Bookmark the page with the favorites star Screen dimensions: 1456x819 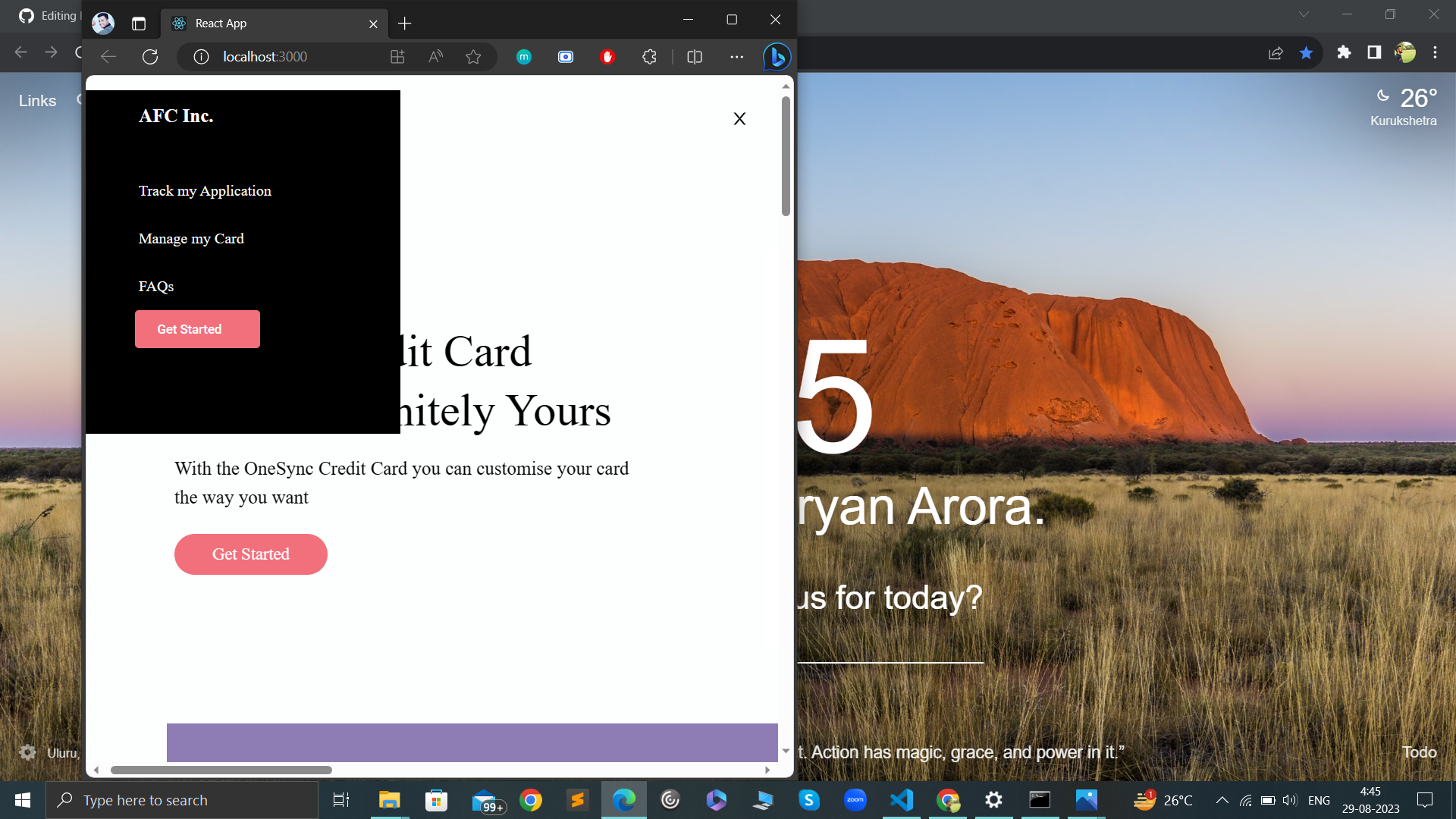tap(473, 56)
